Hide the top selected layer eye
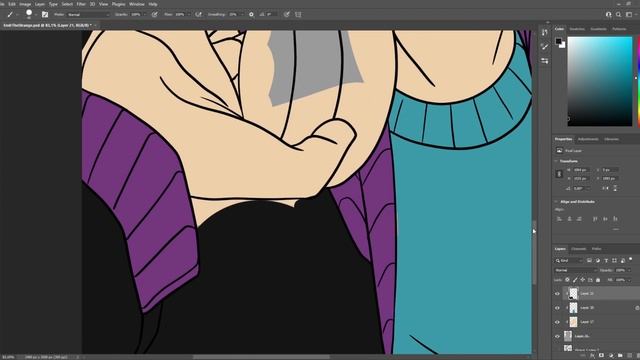 (x=558, y=293)
